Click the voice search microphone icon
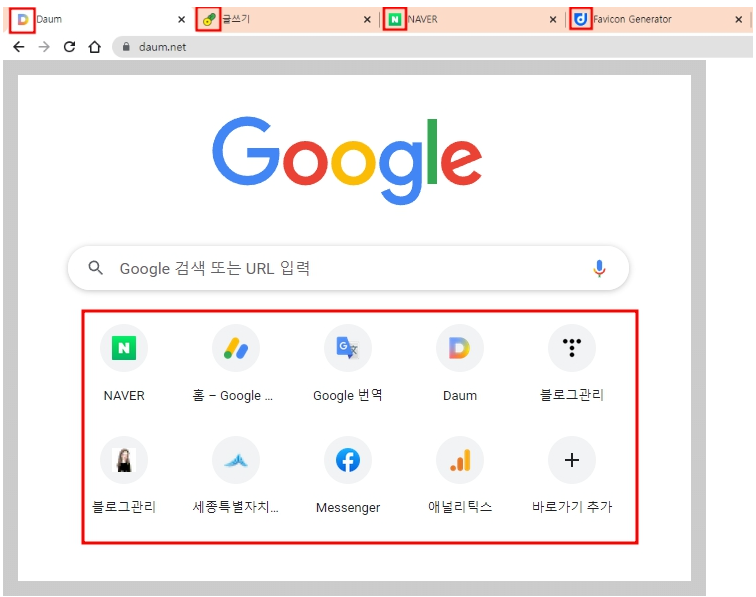This screenshot has width=756, height=597. click(599, 268)
